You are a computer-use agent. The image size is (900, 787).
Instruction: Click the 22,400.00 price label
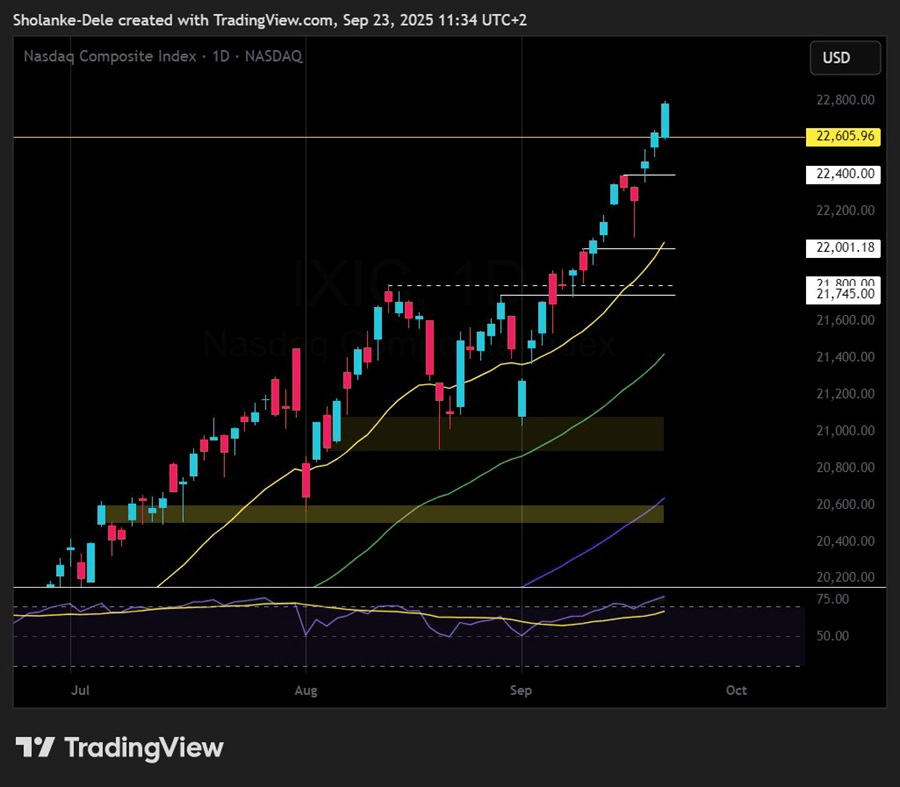point(843,174)
